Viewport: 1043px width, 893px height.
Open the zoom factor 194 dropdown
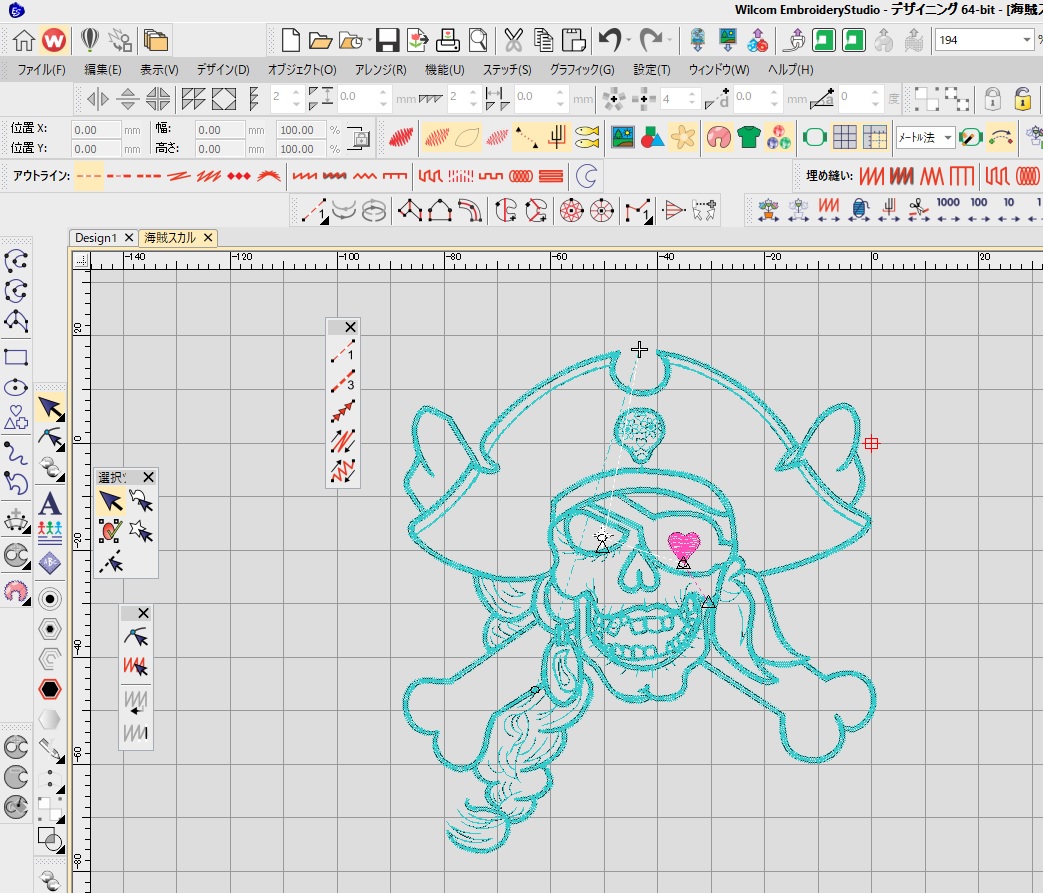pos(1026,41)
